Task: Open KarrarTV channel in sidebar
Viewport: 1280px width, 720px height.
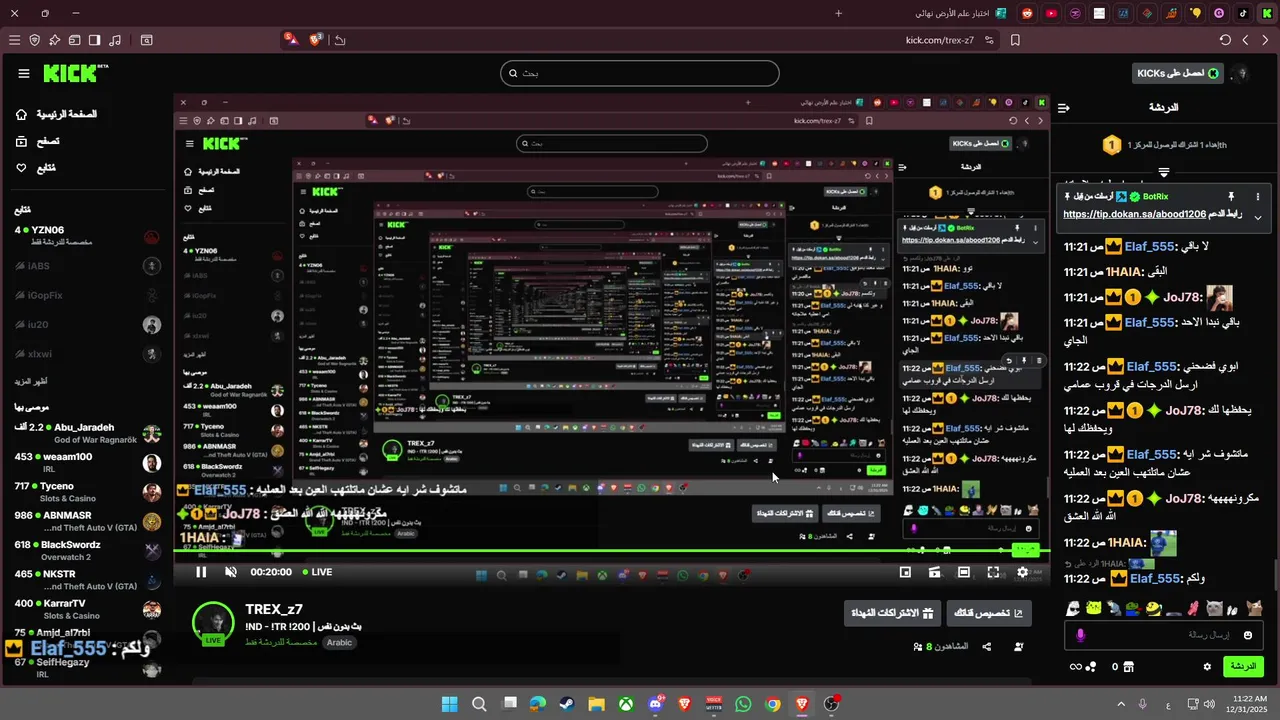Action: pyautogui.click(x=88, y=609)
